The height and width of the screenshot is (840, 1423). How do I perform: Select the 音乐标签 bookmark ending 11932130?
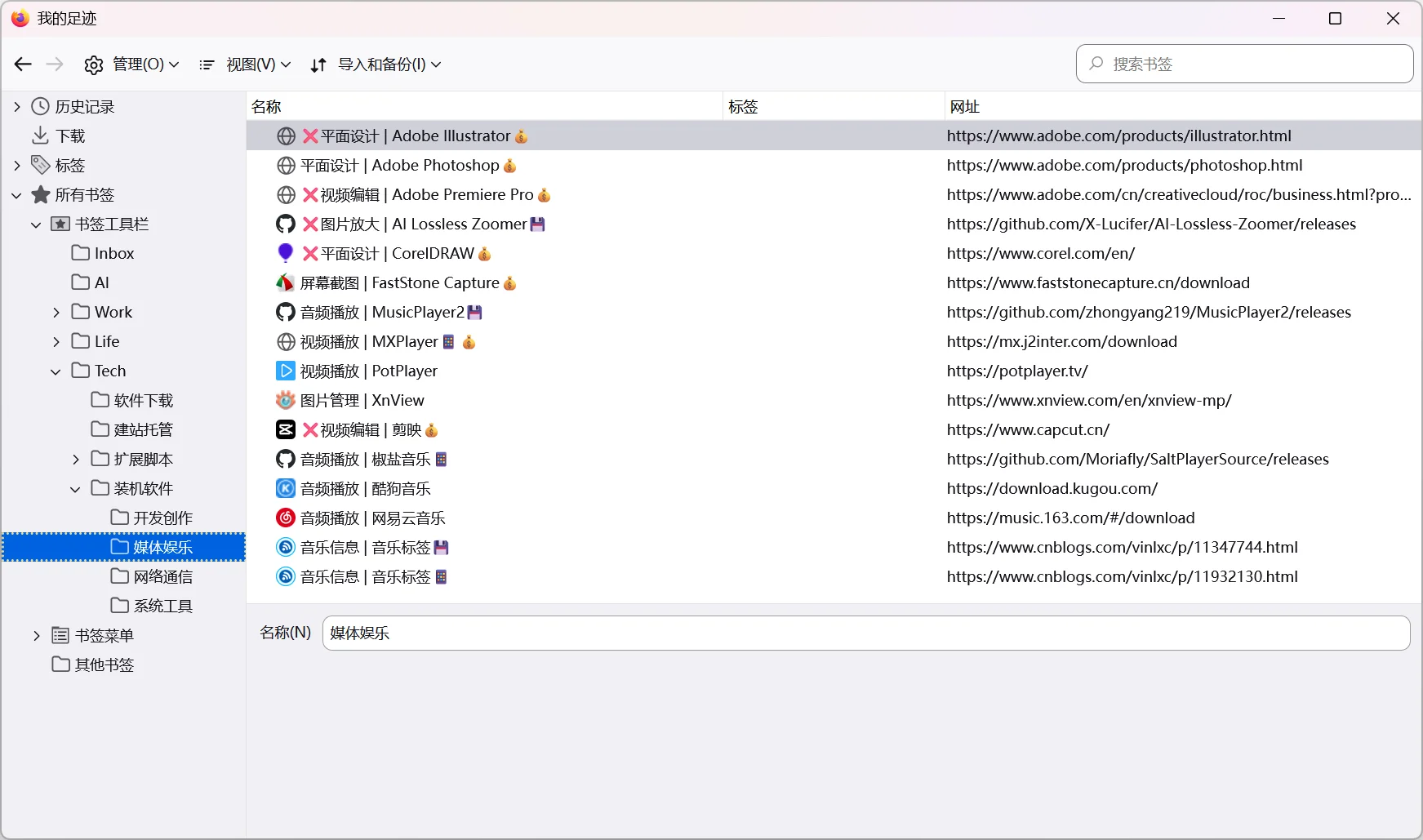click(834, 577)
